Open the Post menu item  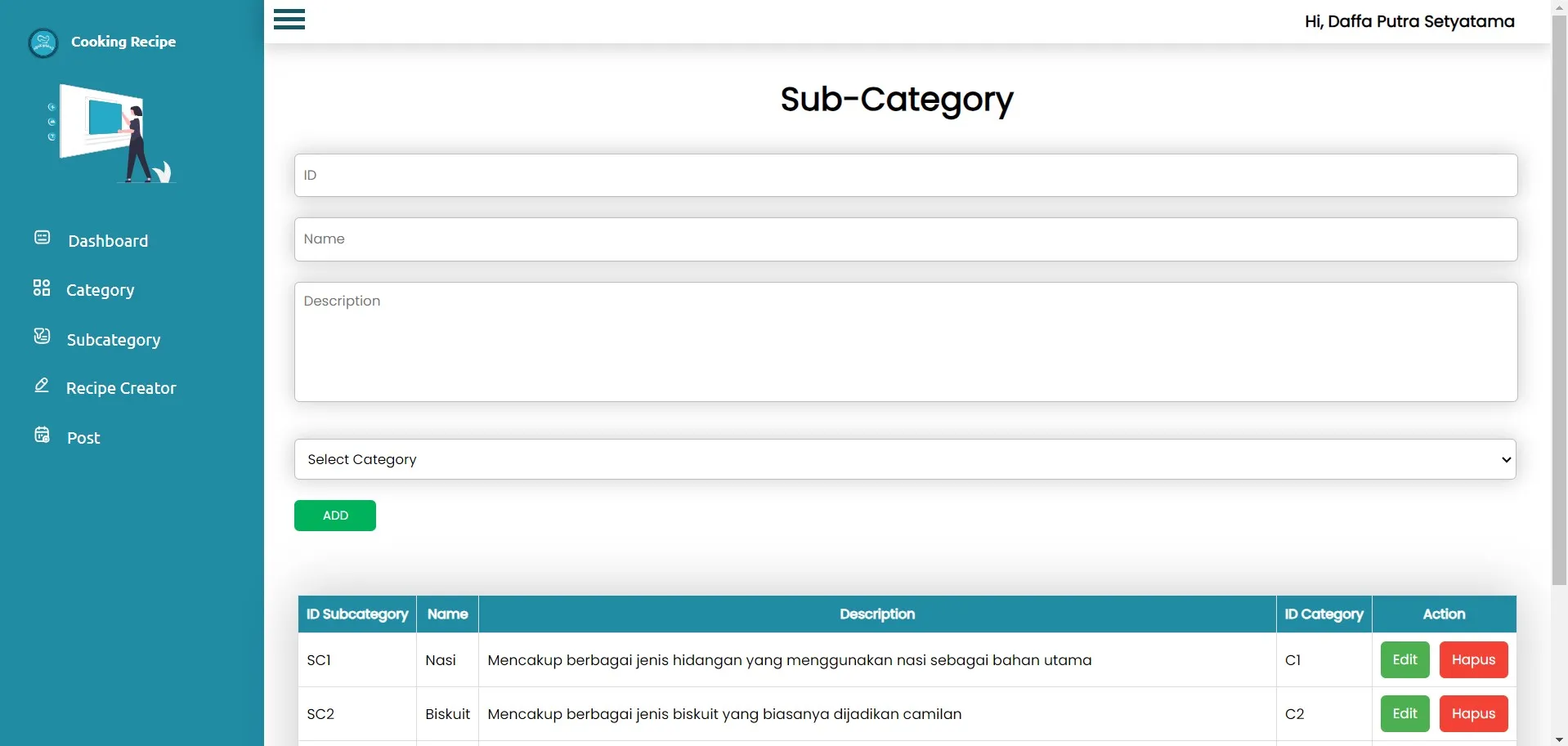point(83,438)
